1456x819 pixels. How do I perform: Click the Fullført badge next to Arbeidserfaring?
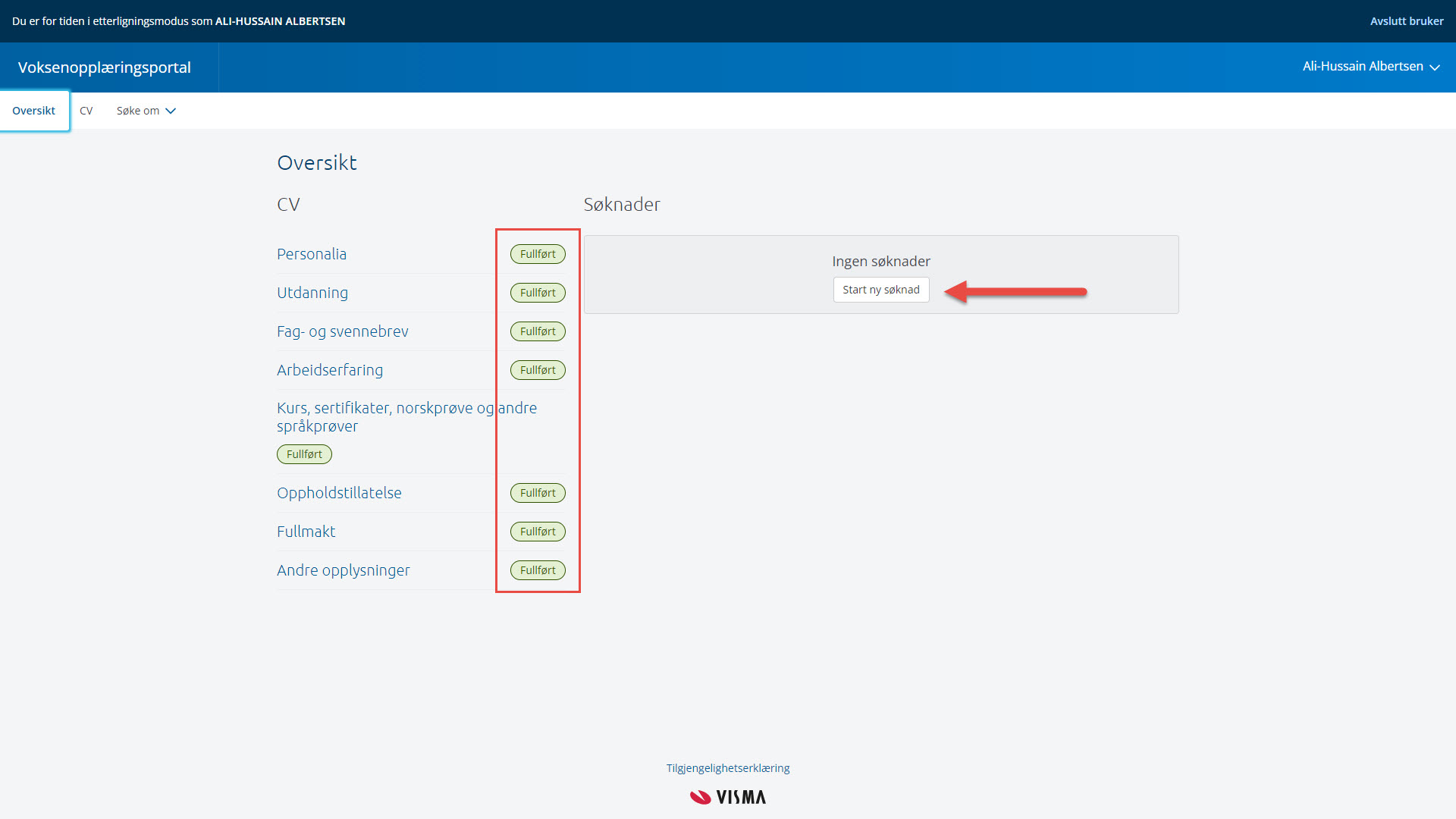click(538, 370)
